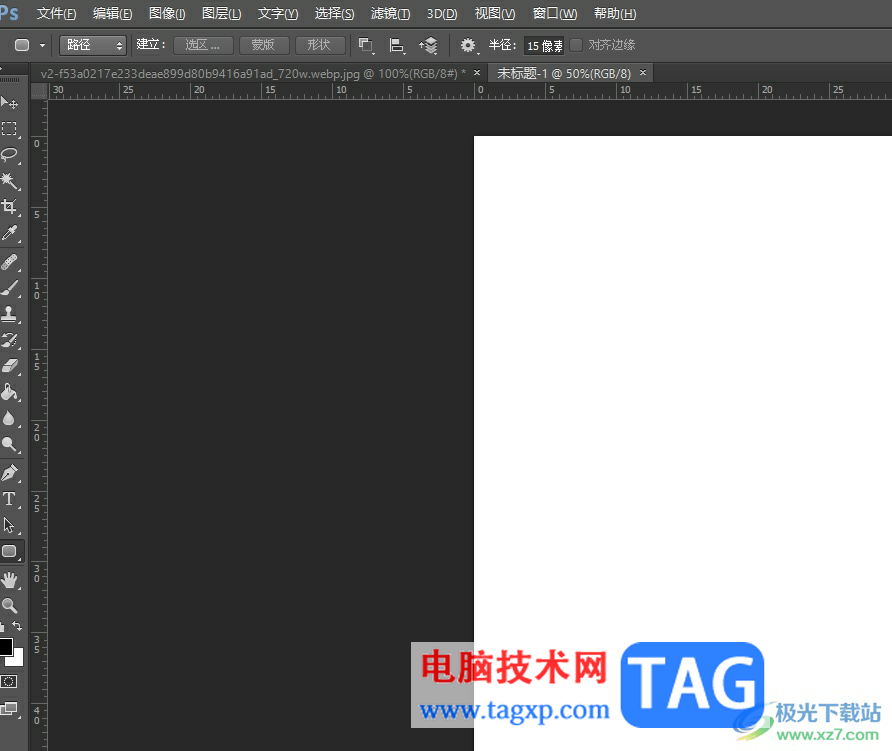Open the 帮助(H) menu
Viewport: 892px width, 751px height.
(x=615, y=13)
